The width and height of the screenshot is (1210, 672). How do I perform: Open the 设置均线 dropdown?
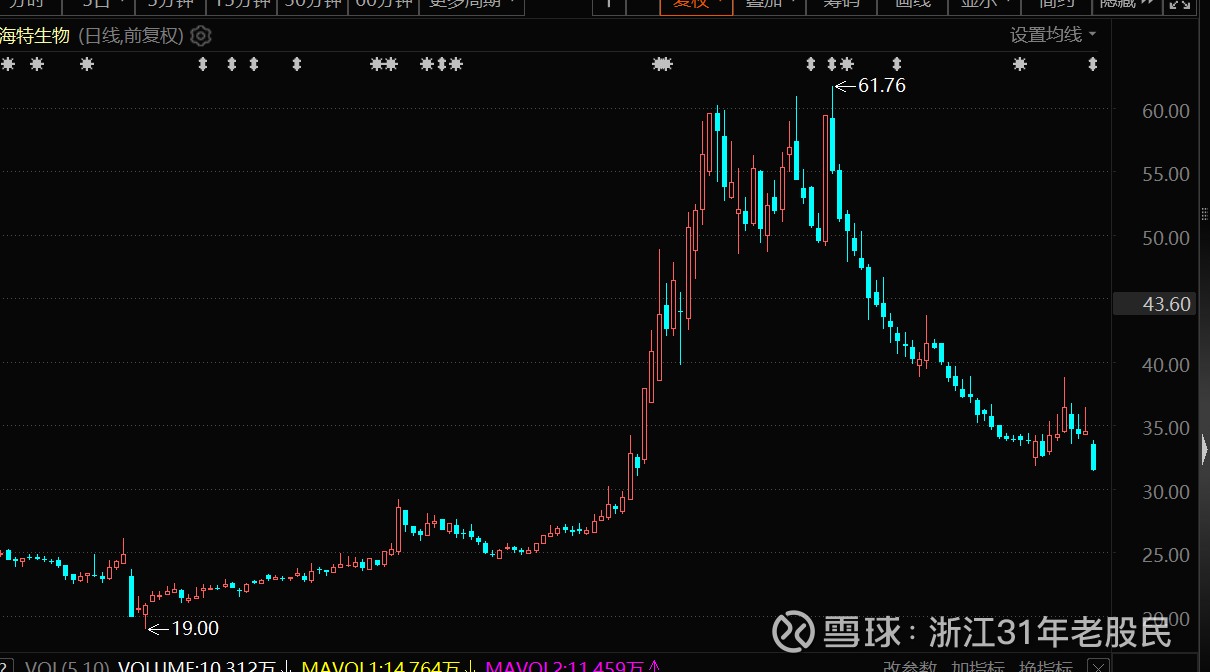click(x=1053, y=35)
